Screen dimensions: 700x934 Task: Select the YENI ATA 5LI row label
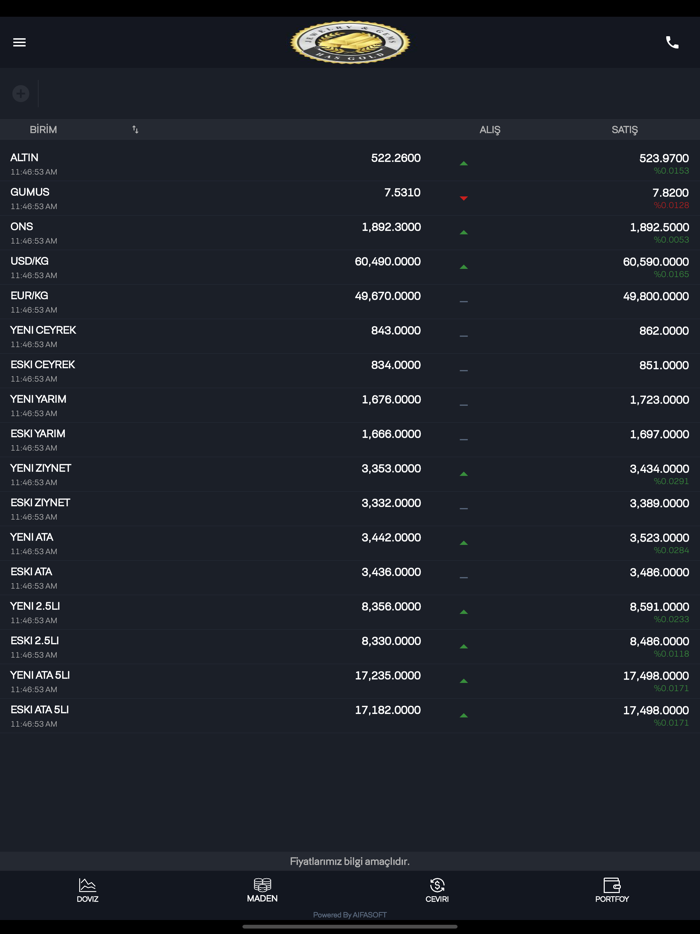40,676
